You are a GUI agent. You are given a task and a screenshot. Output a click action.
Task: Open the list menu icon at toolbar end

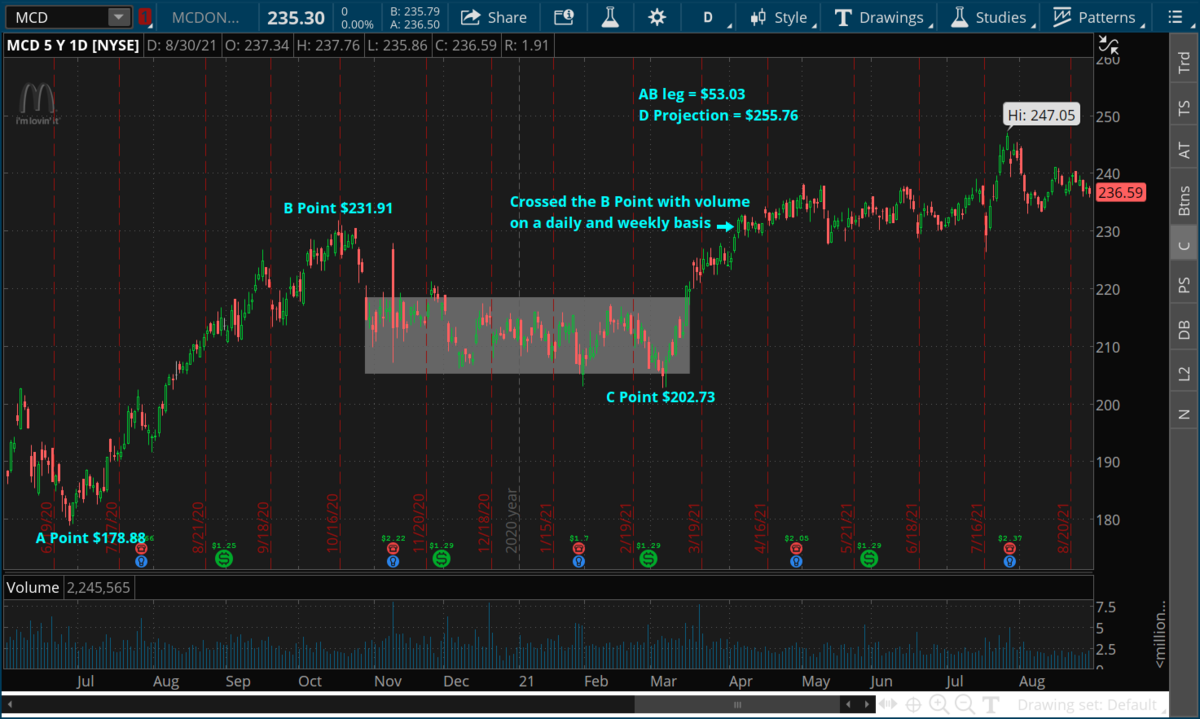click(1176, 17)
